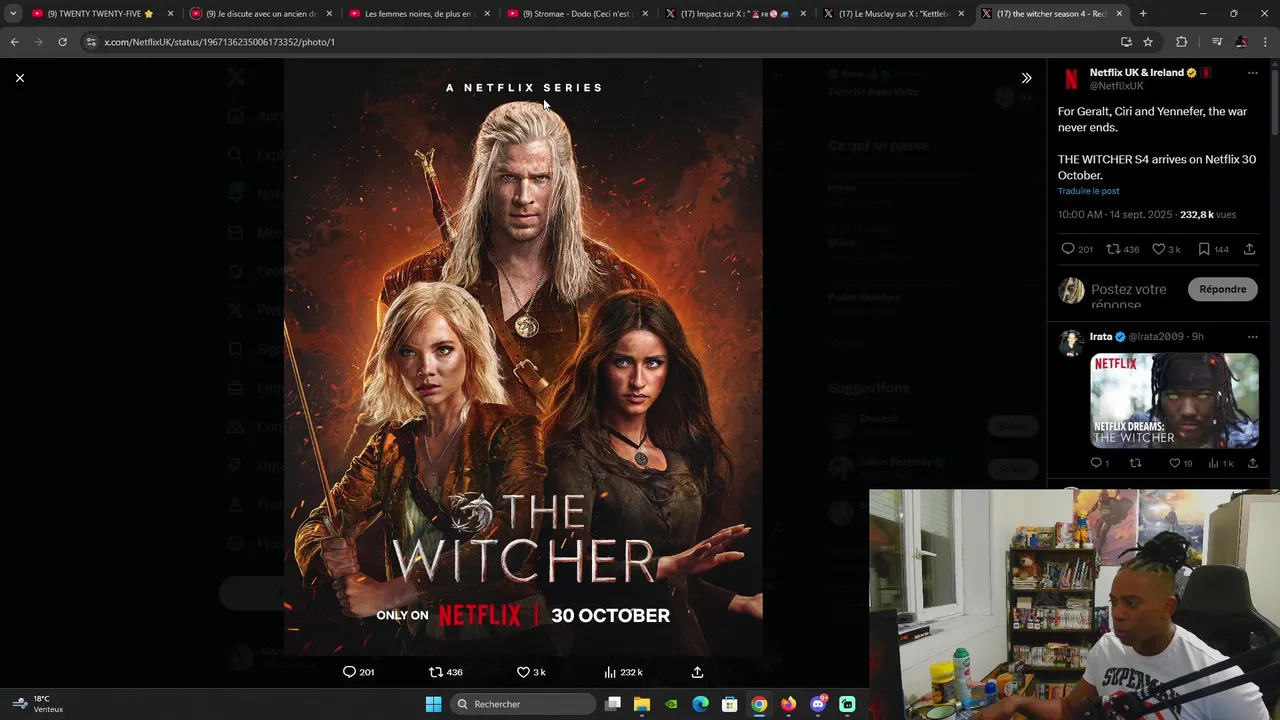The image size is (1280, 720).
Task: Open the Netflix Dreams The Witcher video thumbnail
Action: click(1174, 400)
